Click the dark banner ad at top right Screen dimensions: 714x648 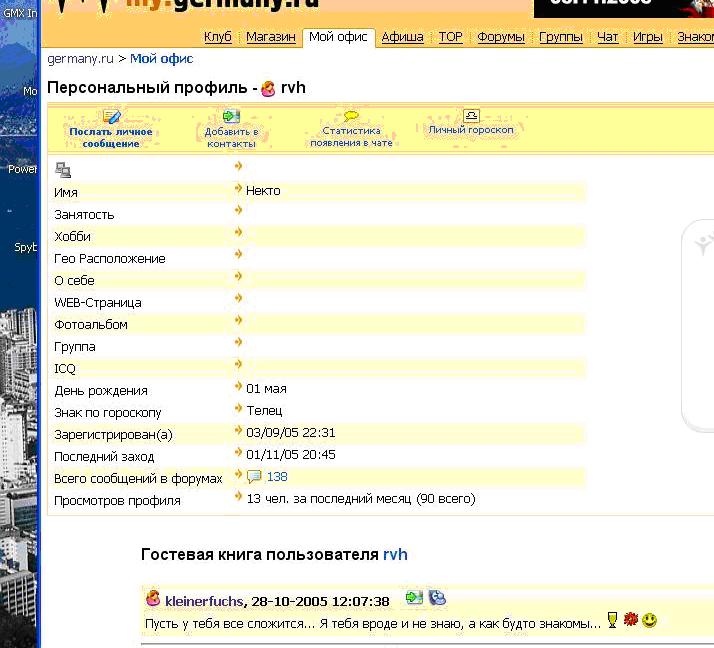click(624, 8)
